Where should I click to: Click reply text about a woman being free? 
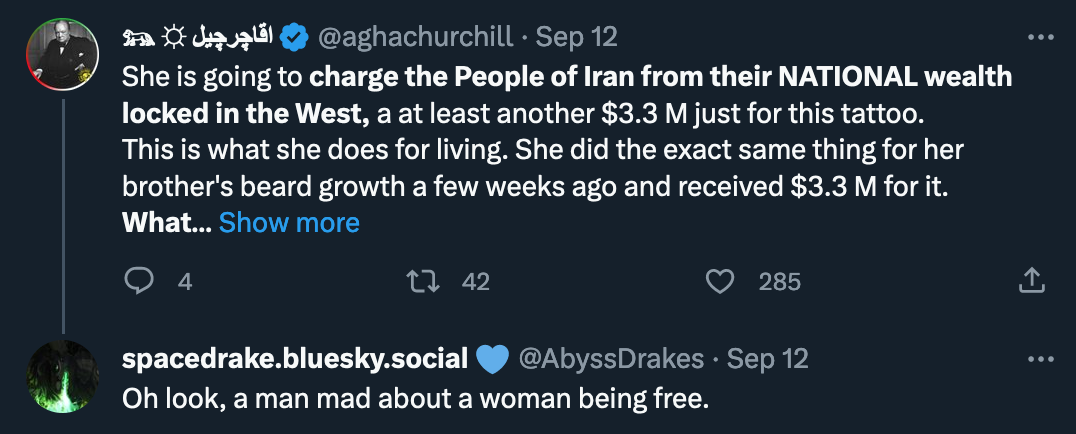point(414,398)
